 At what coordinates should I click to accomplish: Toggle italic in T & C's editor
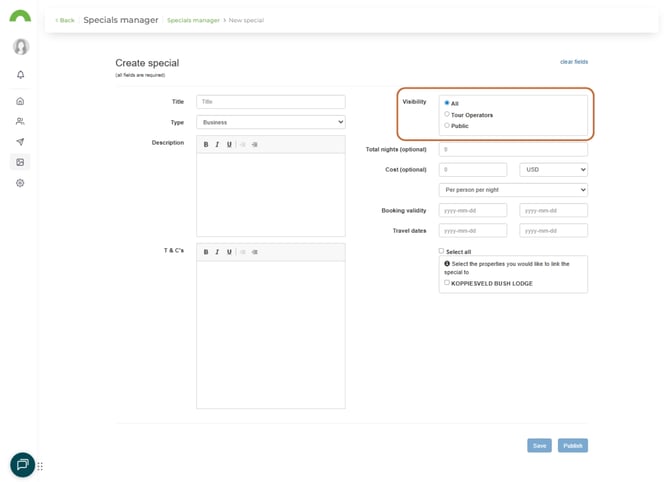(217, 252)
